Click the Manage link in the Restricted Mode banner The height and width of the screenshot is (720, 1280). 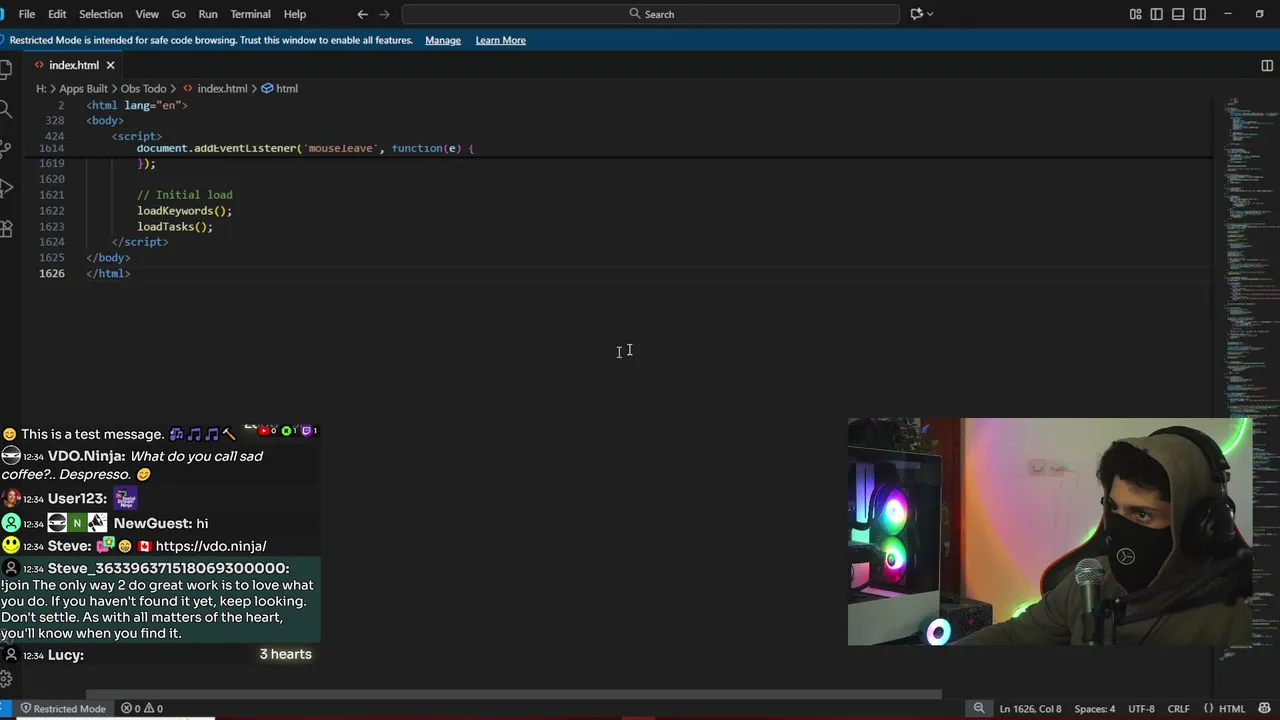click(x=443, y=40)
